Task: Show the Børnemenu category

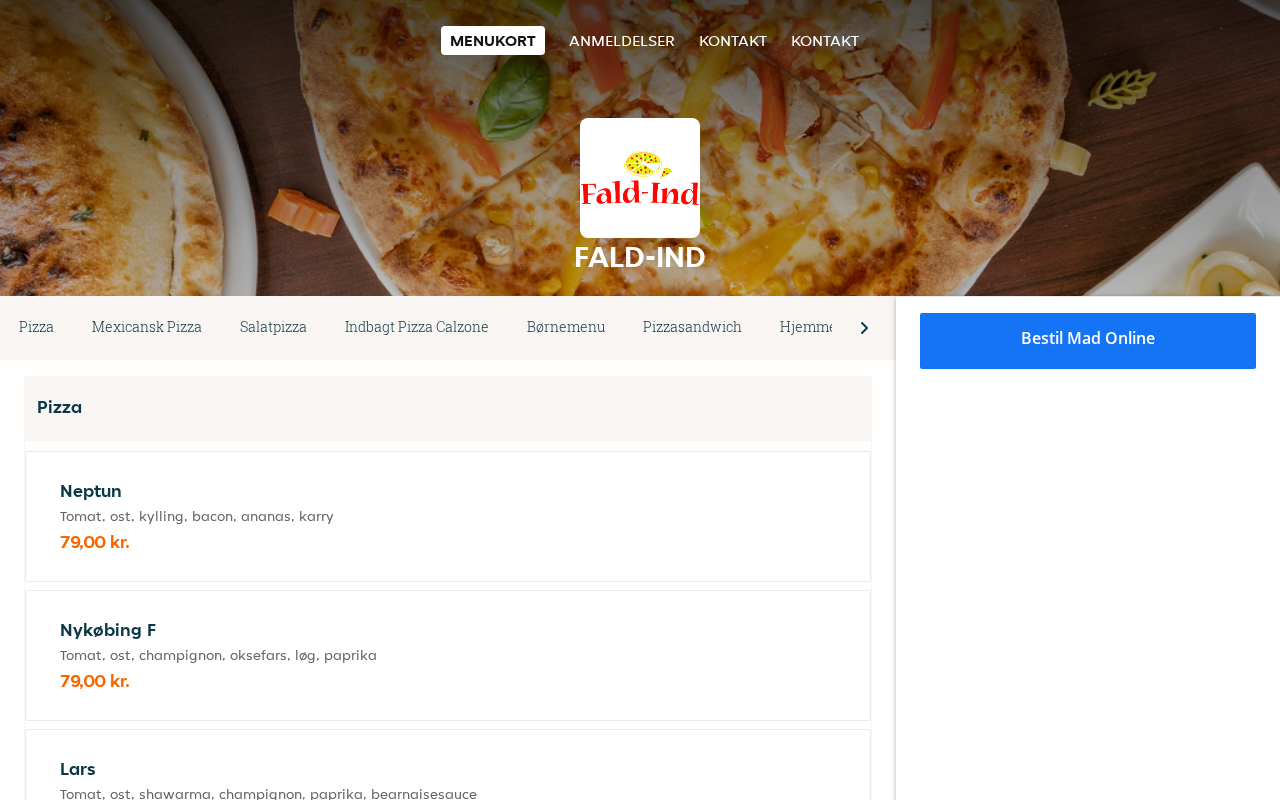Action: 566,327
